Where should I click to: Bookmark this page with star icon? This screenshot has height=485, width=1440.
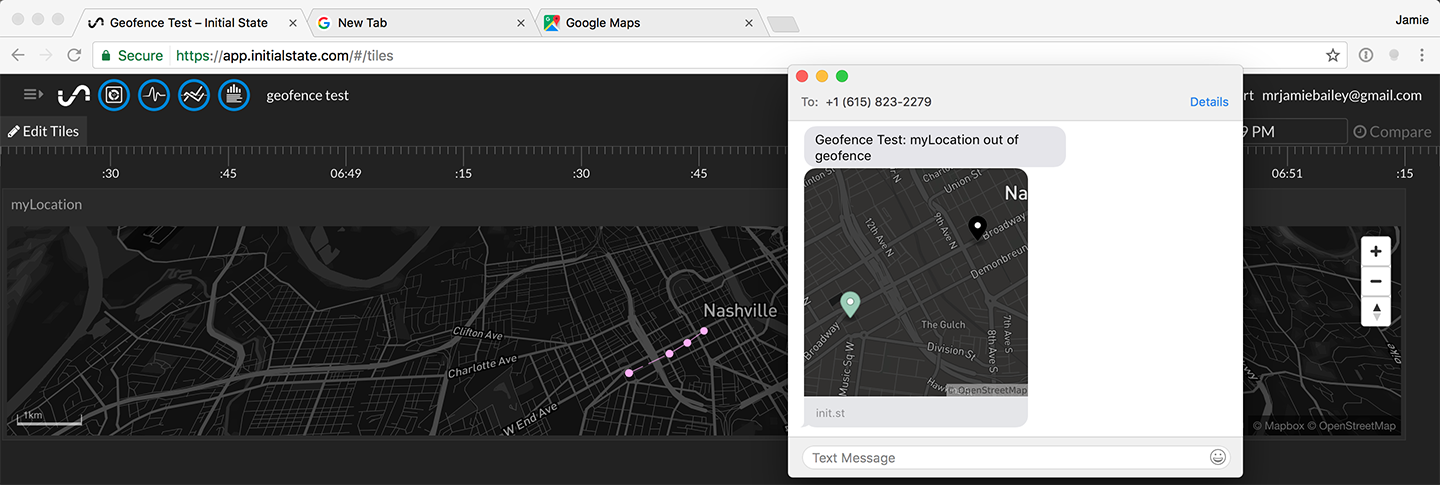[1332, 55]
